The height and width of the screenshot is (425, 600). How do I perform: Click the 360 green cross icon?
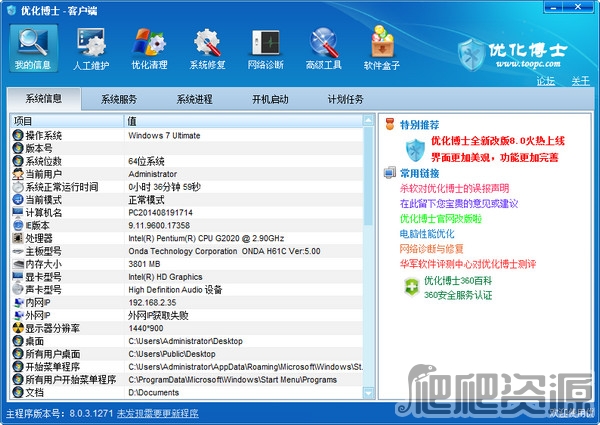410,287
